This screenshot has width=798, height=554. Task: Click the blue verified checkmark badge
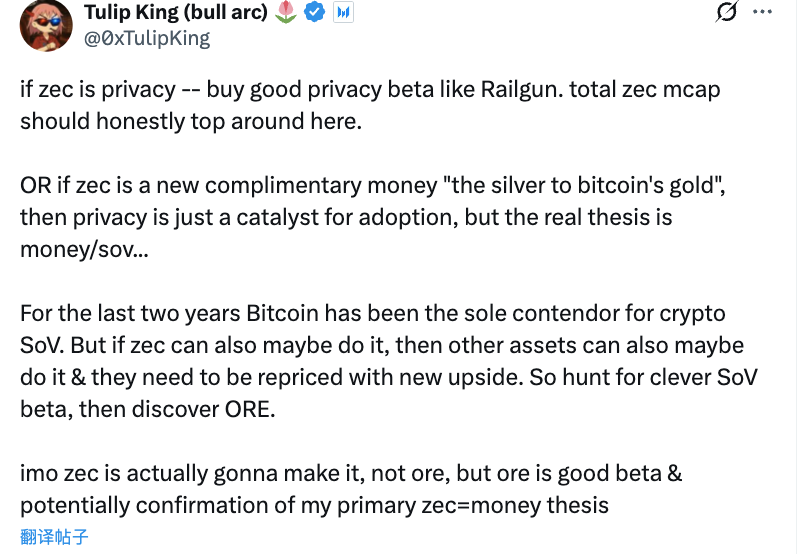pyautogui.click(x=314, y=13)
